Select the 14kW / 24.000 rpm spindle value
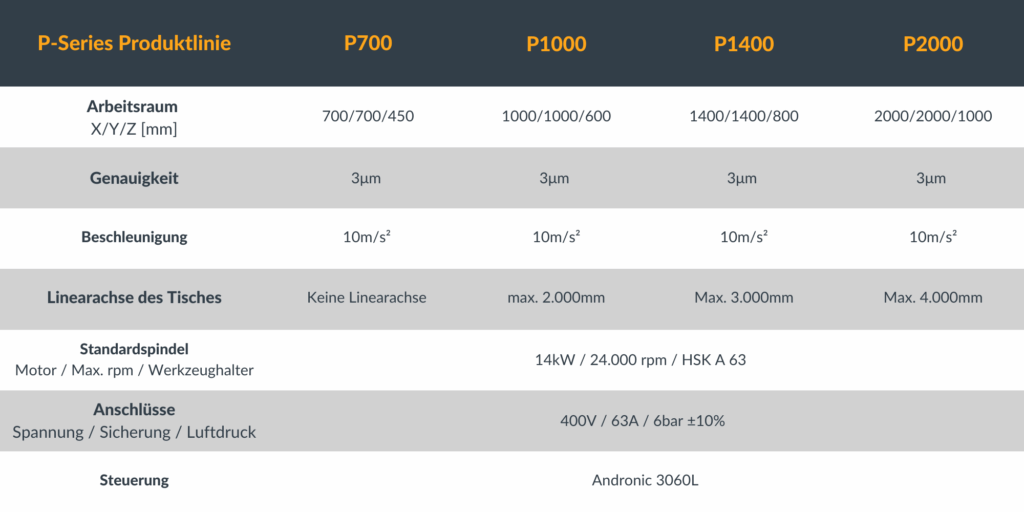This screenshot has height=512, width=1024. point(640,360)
